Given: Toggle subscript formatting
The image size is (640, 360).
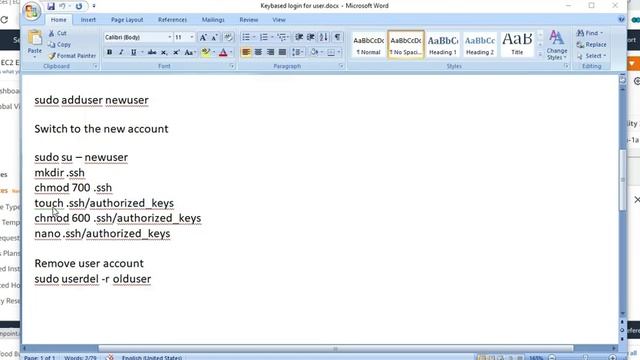Looking at the screenshot, I should pos(164,52).
